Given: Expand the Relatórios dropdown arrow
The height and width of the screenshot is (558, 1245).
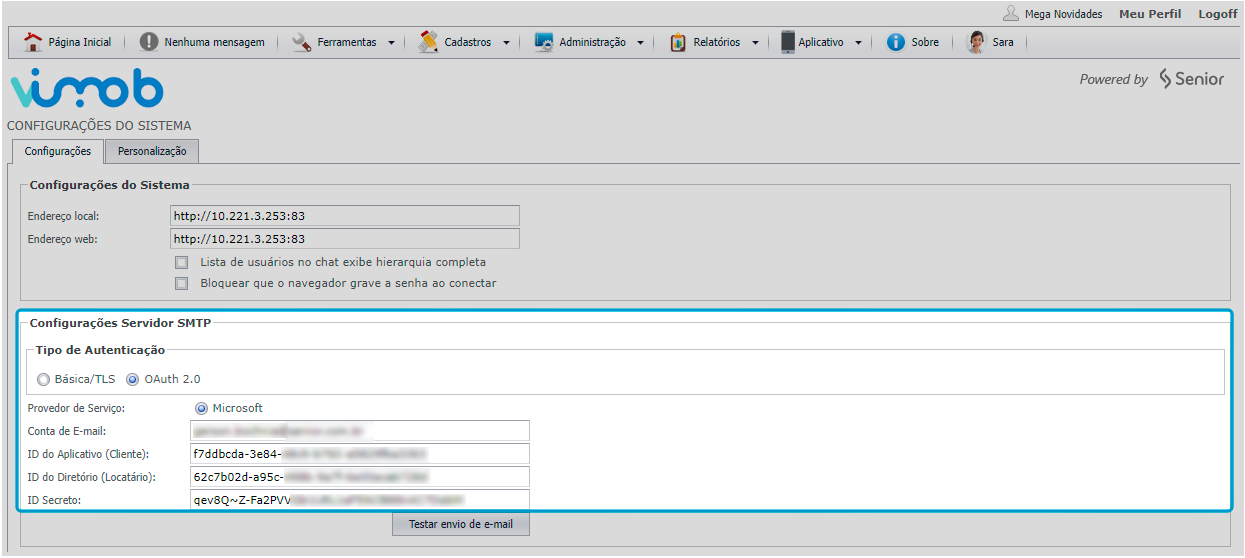Looking at the screenshot, I should click(755, 43).
